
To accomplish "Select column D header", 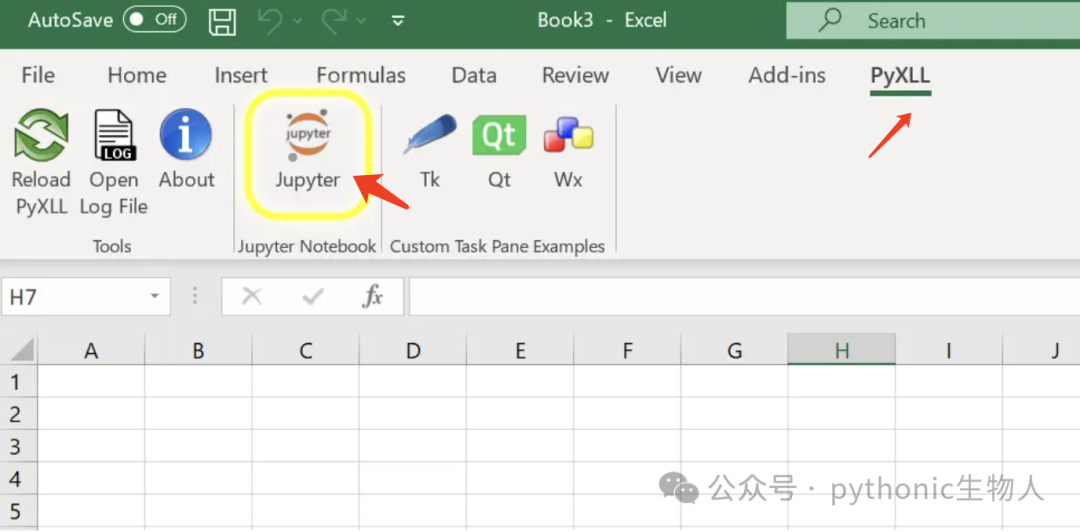I will click(x=413, y=351).
